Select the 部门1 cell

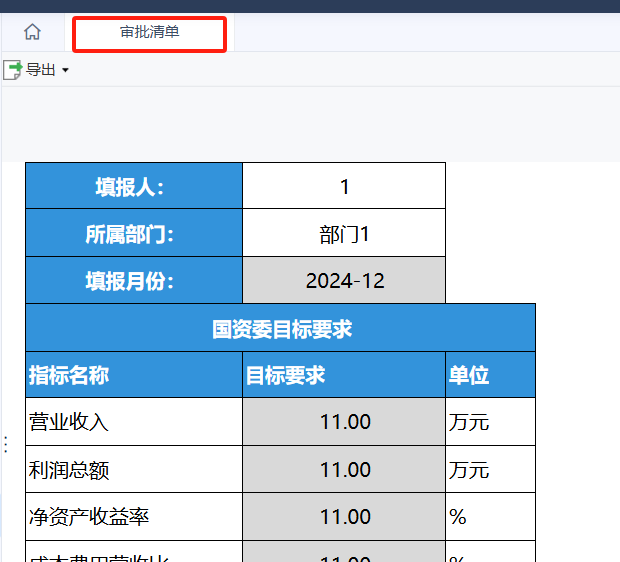tap(344, 233)
